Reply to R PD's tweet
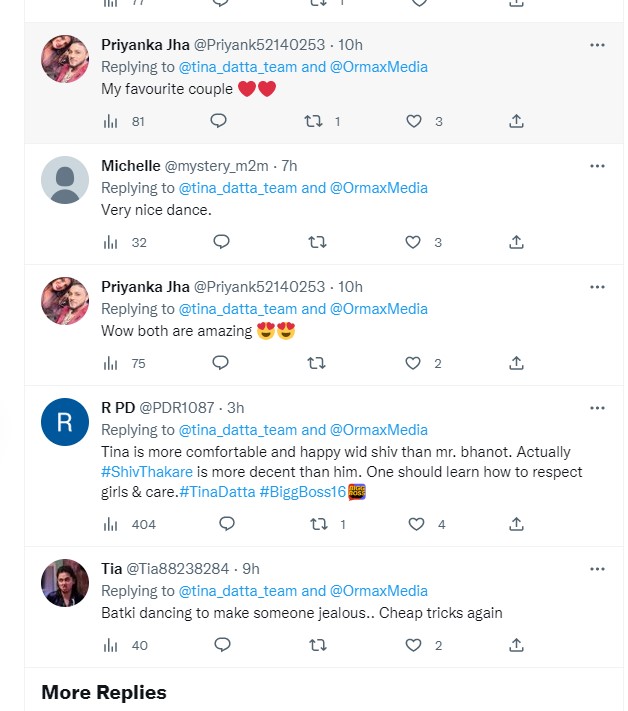 pos(226,524)
